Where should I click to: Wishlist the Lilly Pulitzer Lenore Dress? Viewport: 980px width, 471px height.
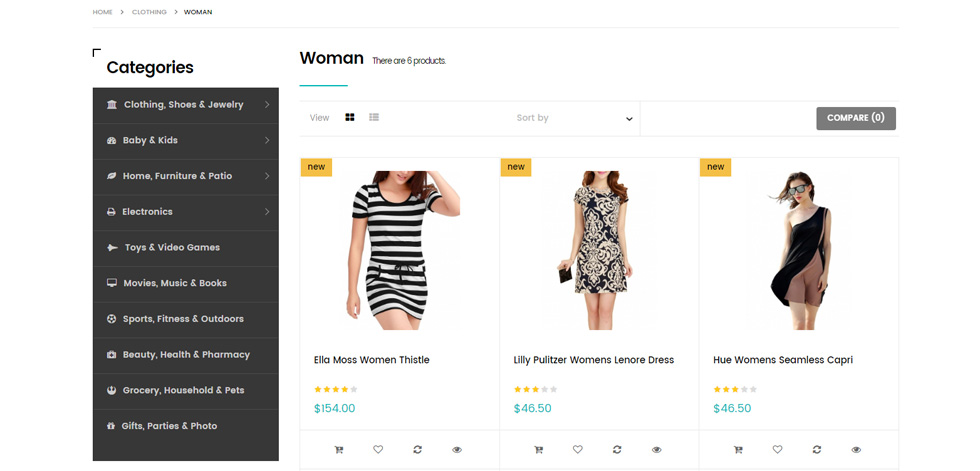pos(578,449)
